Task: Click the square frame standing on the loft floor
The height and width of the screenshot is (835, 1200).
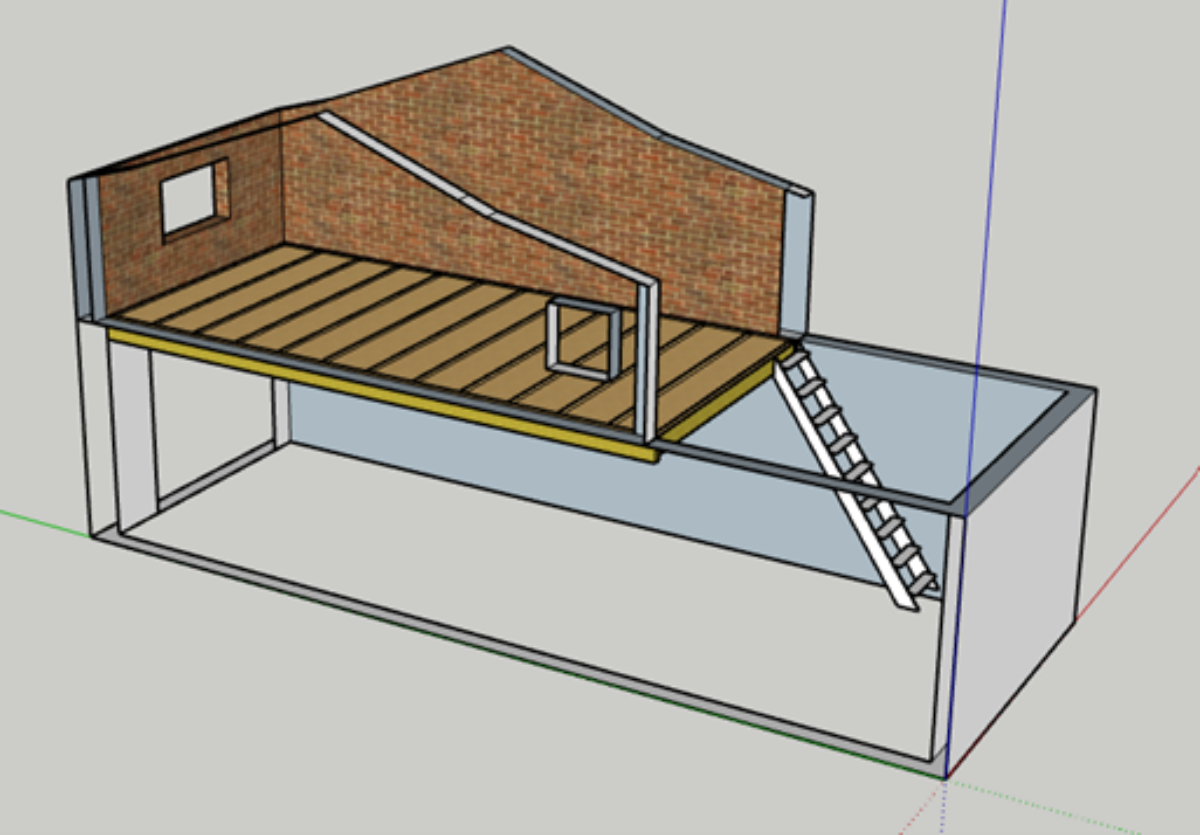Action: tap(583, 339)
